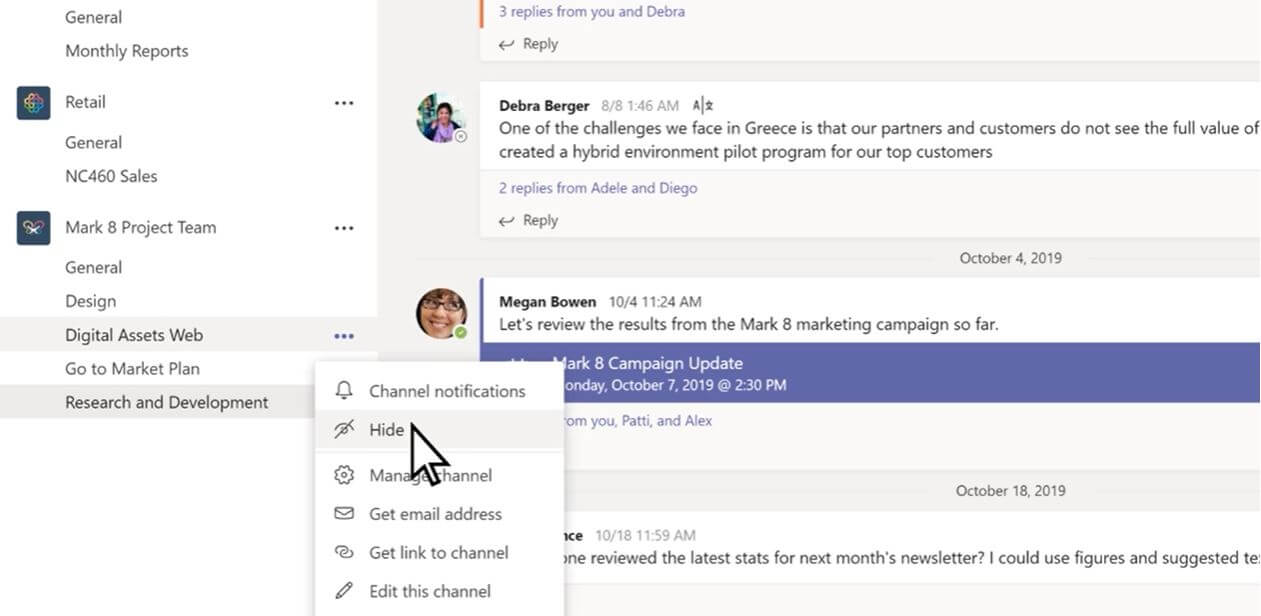1261x616 pixels.
Task: Click Debra Berger's profile picture
Action: (441, 118)
